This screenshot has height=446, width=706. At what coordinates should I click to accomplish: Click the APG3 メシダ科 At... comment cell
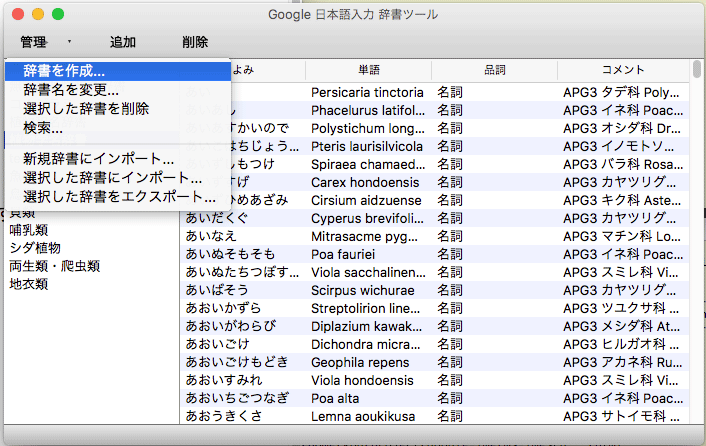[622, 326]
